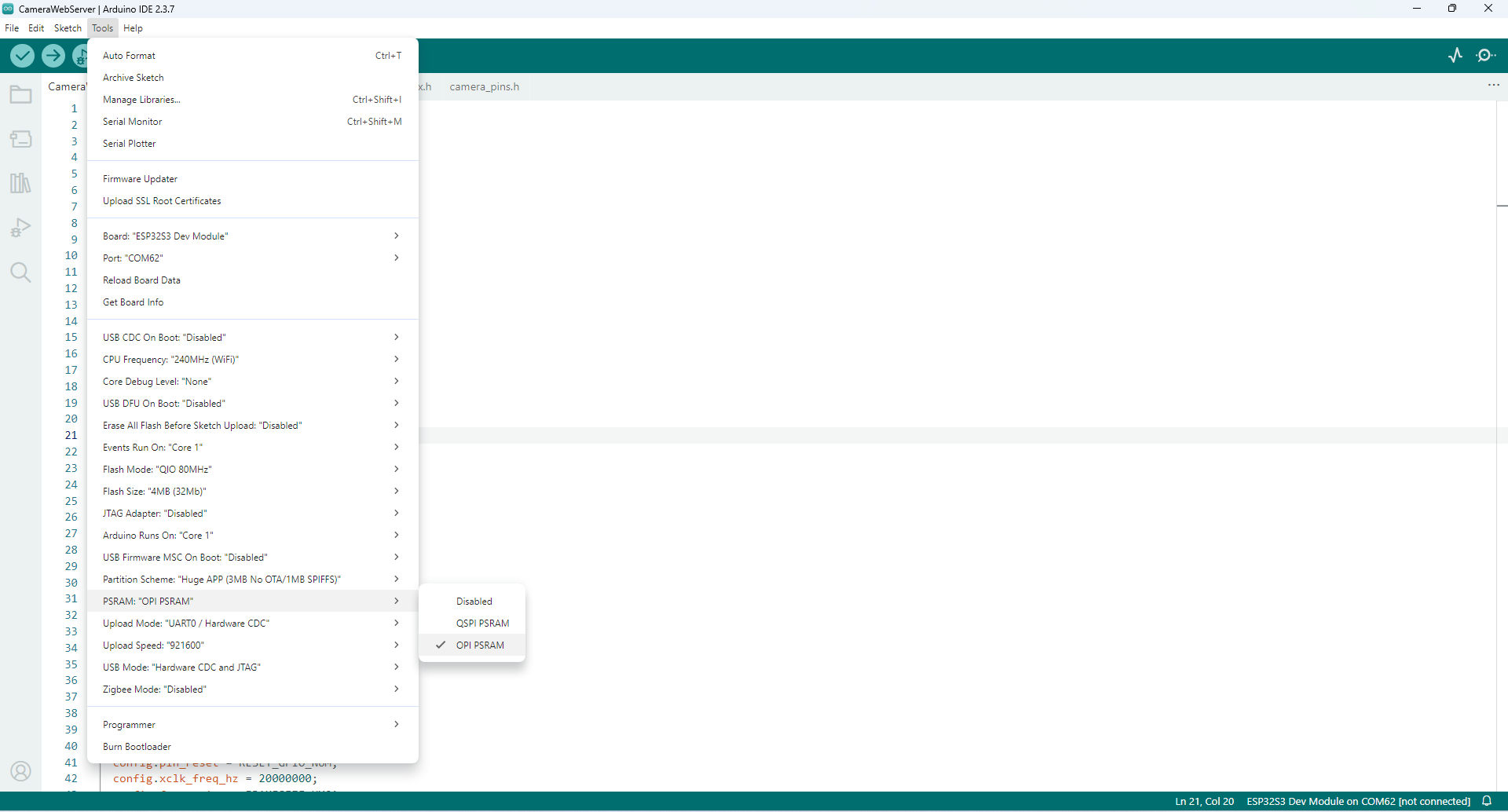Open the Sketch menu

pyautogui.click(x=68, y=28)
